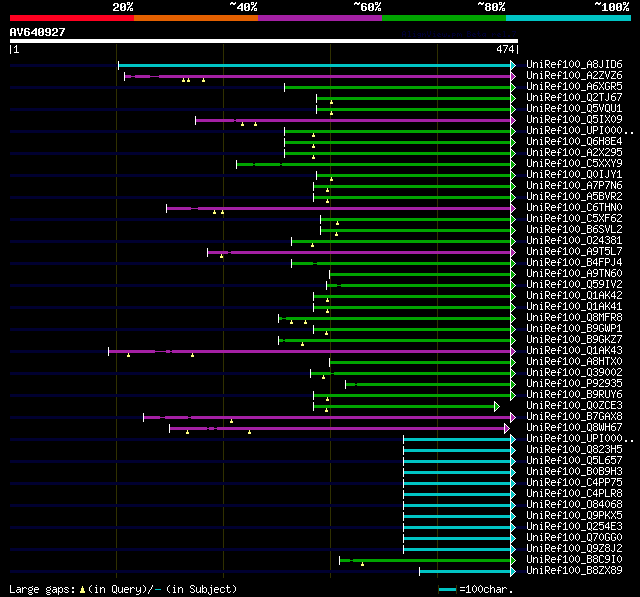Select the UniRef100_Q0ZCE3 label

pyautogui.click(x=574, y=406)
